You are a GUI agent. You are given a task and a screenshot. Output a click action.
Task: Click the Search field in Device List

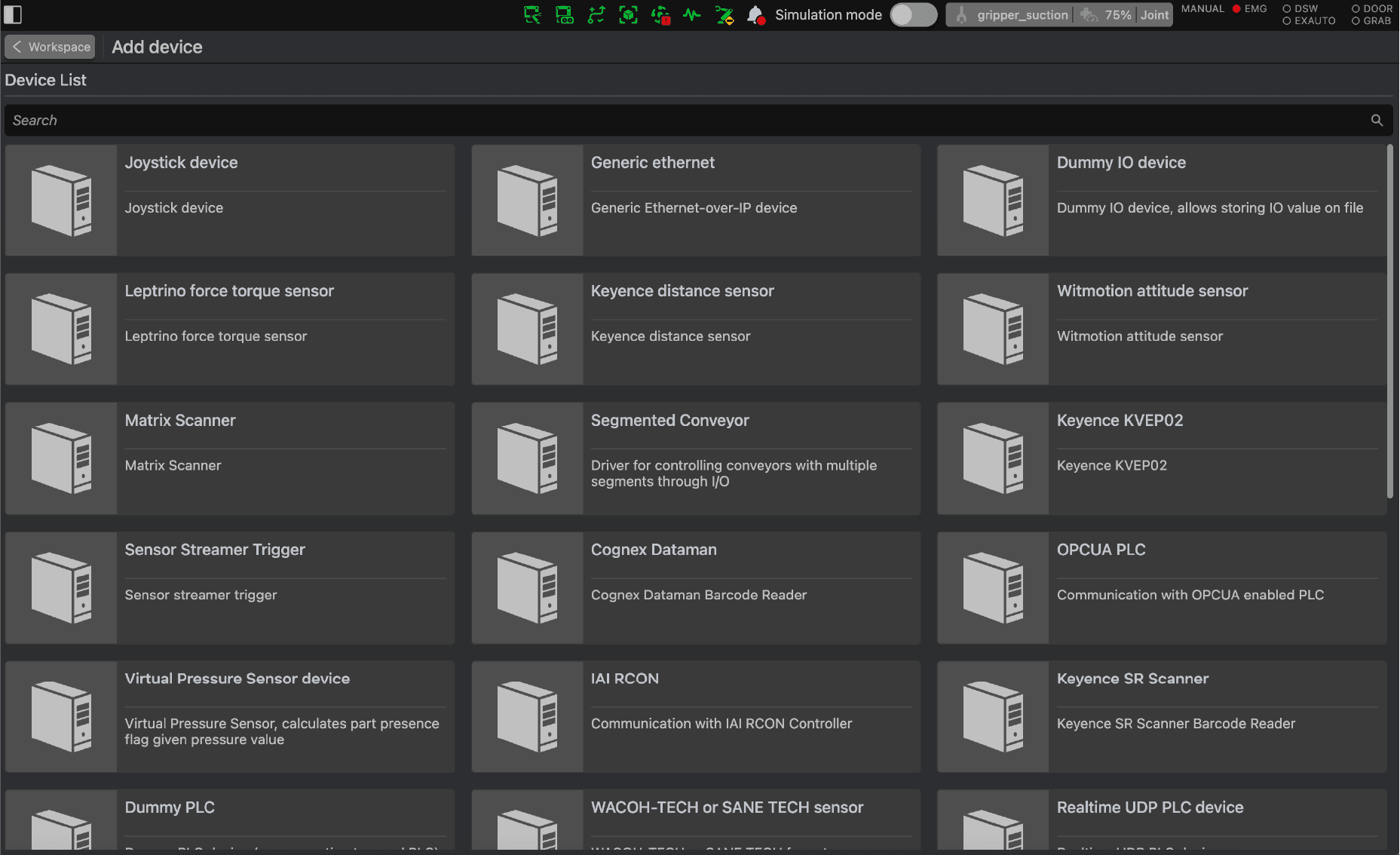tap(699, 121)
